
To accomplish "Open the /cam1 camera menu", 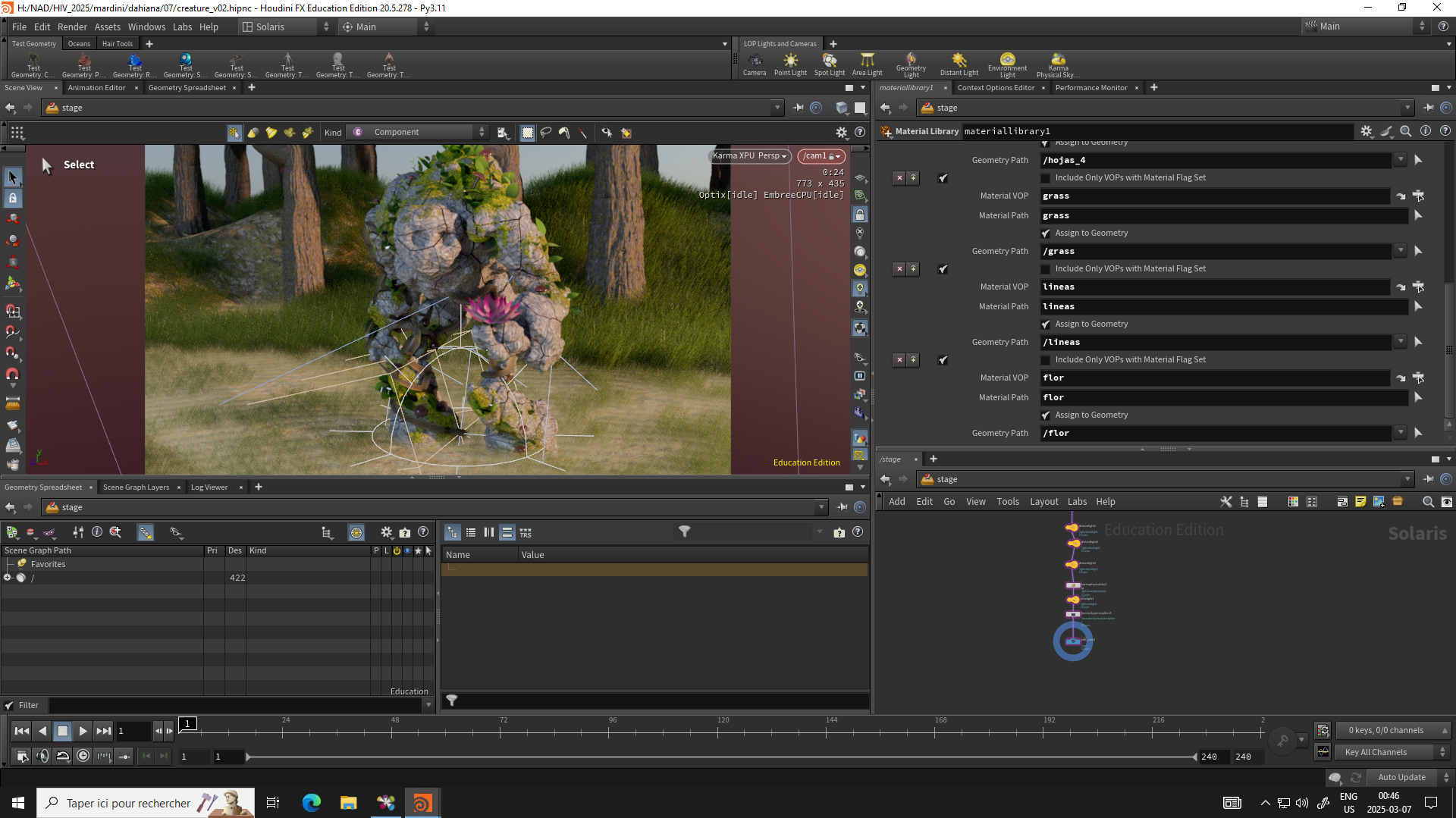I will click(822, 156).
